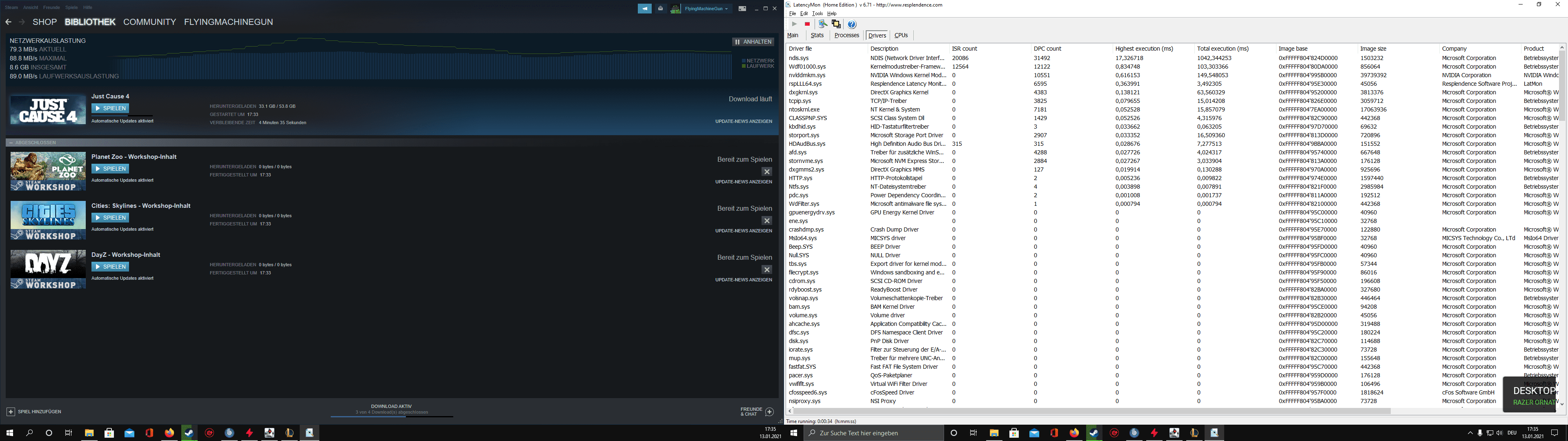The width and height of the screenshot is (1568, 441).
Task: Open the DayZ workshop thumbnail
Action: [x=48, y=269]
